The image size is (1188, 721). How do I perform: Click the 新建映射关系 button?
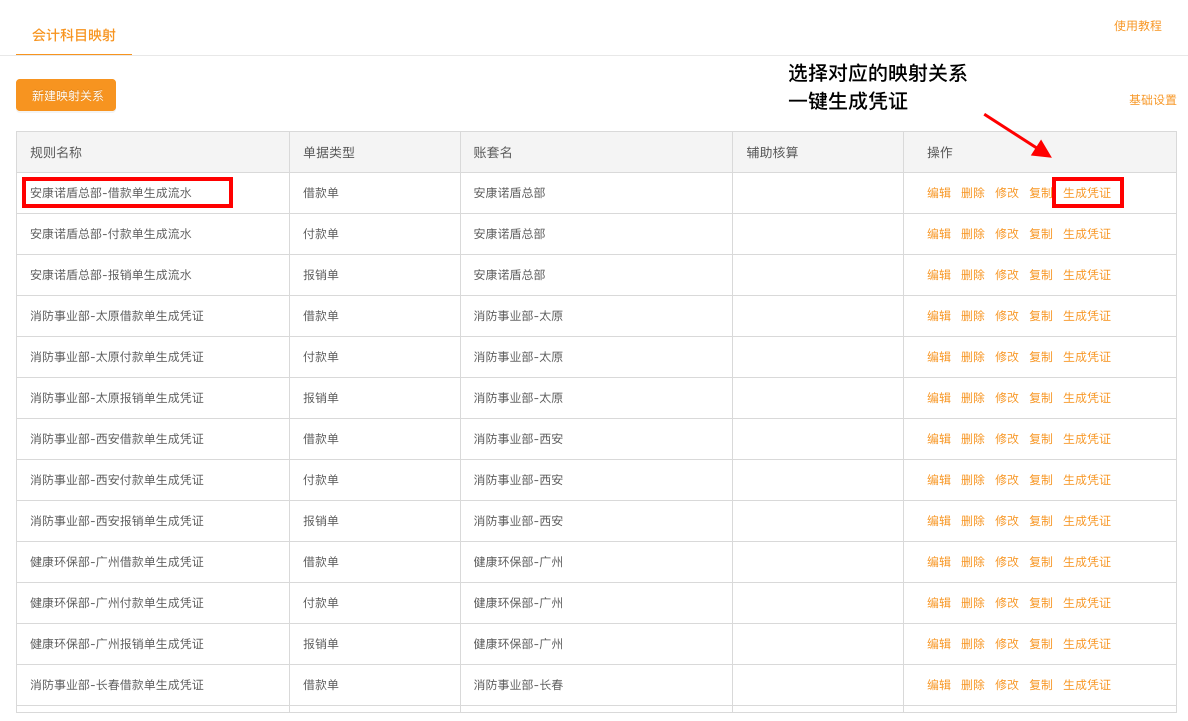pyautogui.click(x=65, y=95)
